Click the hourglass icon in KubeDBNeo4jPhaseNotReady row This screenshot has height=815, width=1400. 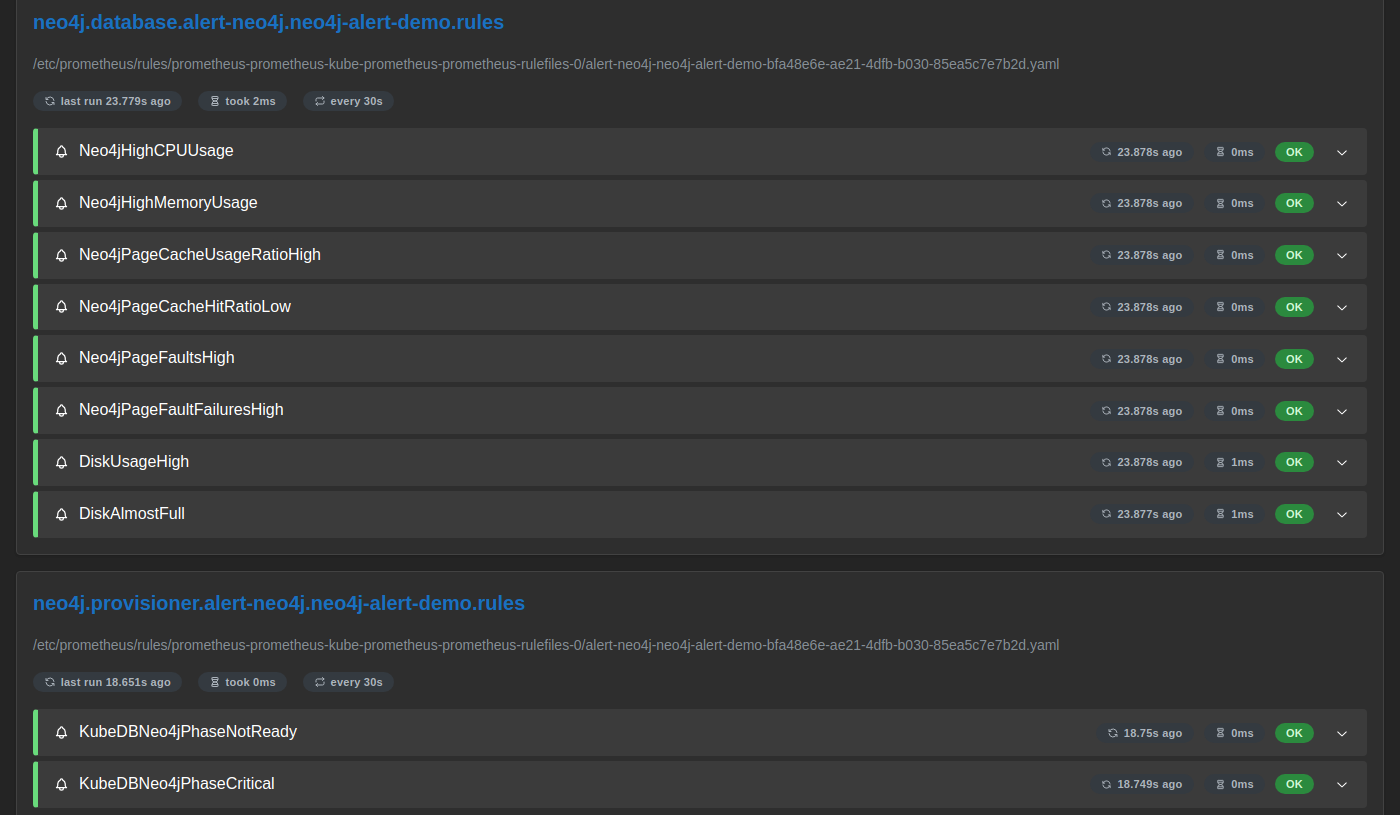point(1220,733)
